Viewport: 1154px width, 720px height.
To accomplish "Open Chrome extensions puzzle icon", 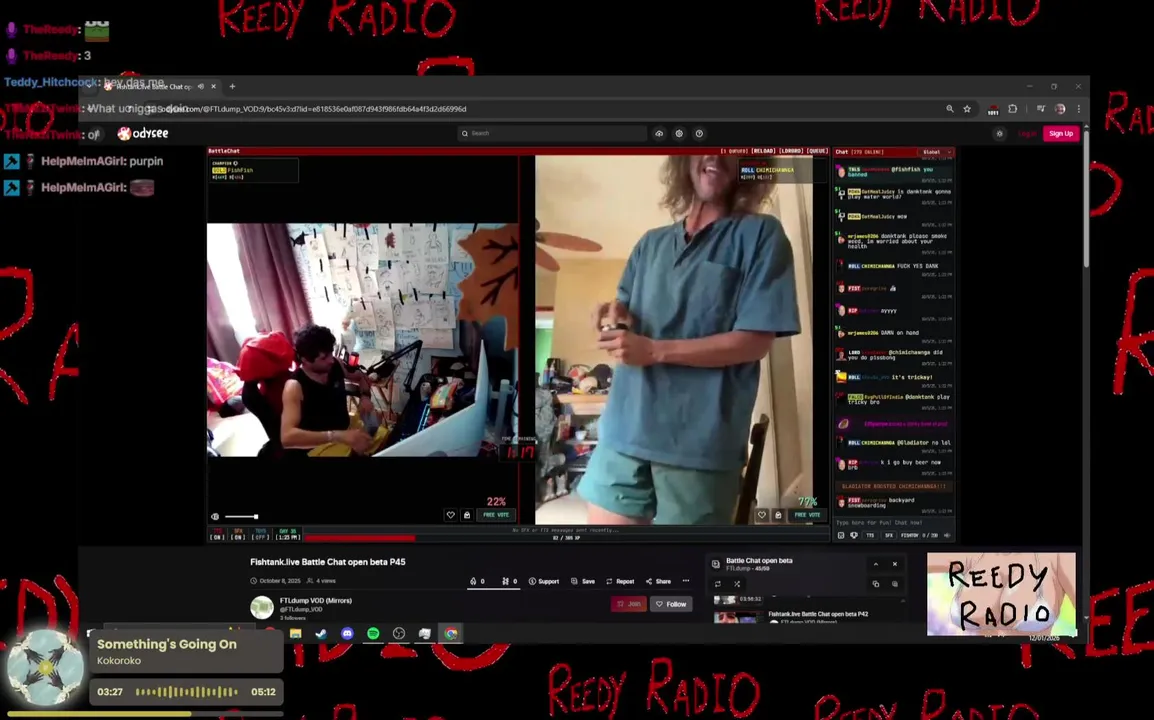I will [1013, 109].
